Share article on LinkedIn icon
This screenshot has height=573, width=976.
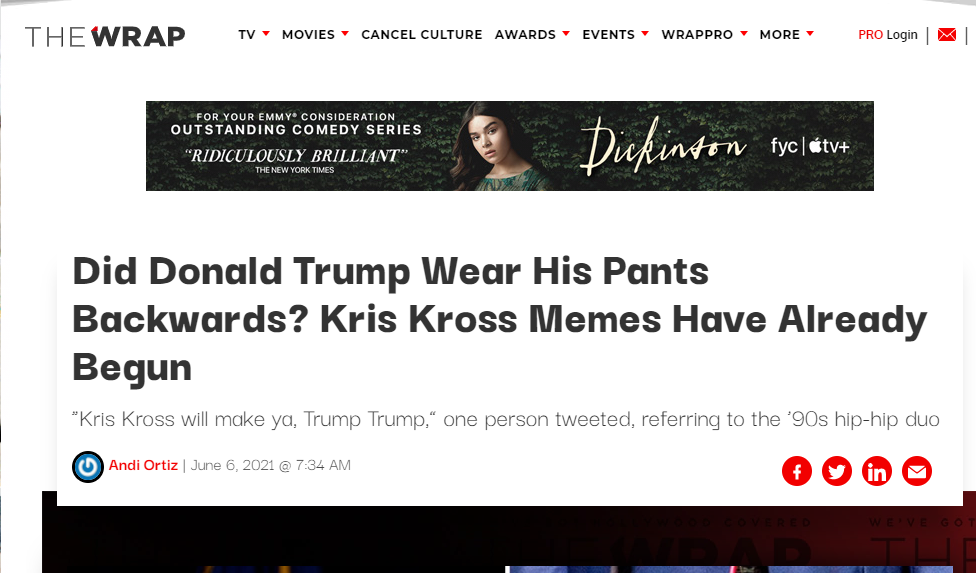876,471
